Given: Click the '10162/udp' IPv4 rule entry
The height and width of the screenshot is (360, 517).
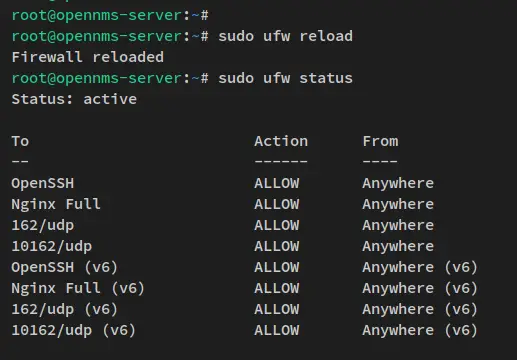Looking at the screenshot, I should pos(52,246).
